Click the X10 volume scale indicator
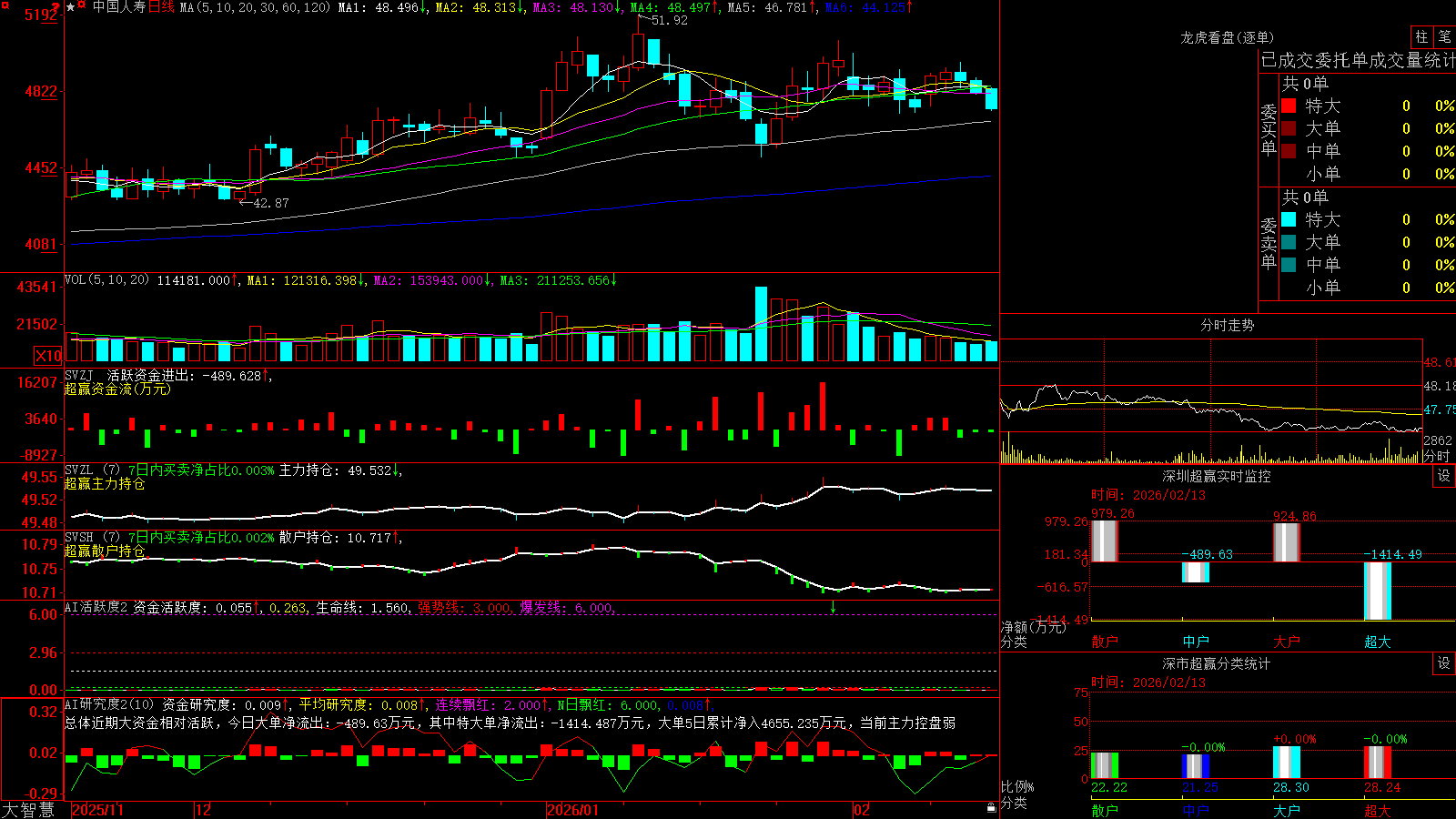The image size is (1456, 819). (x=48, y=356)
